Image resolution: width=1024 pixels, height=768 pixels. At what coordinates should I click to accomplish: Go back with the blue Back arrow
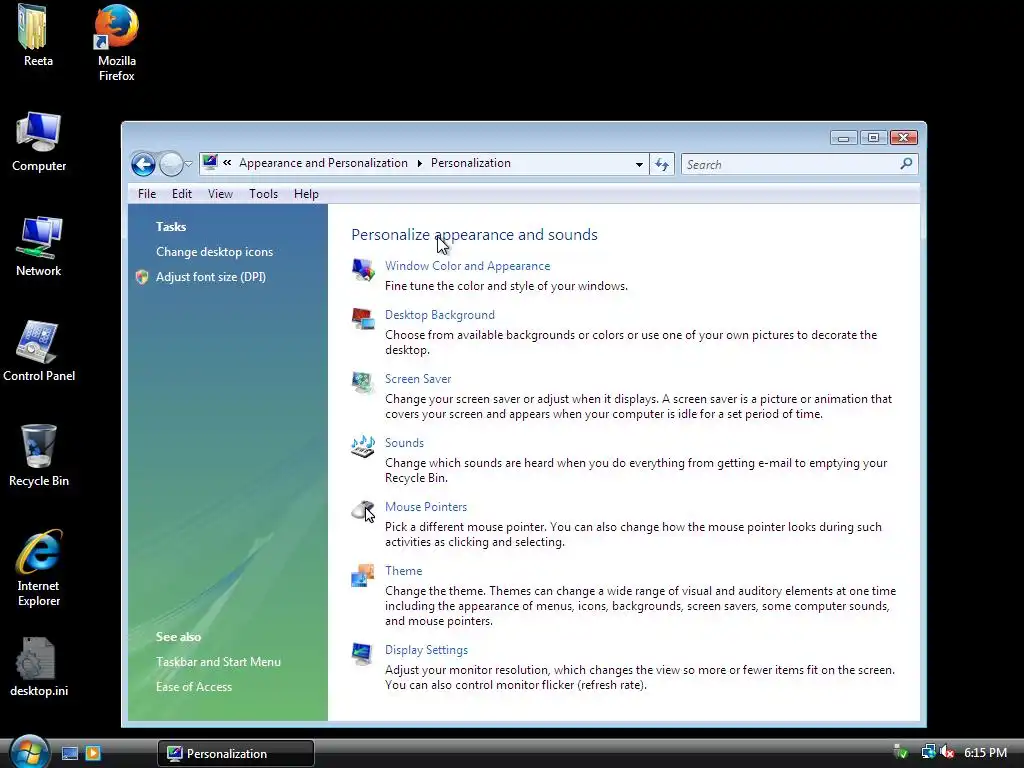[x=143, y=164]
